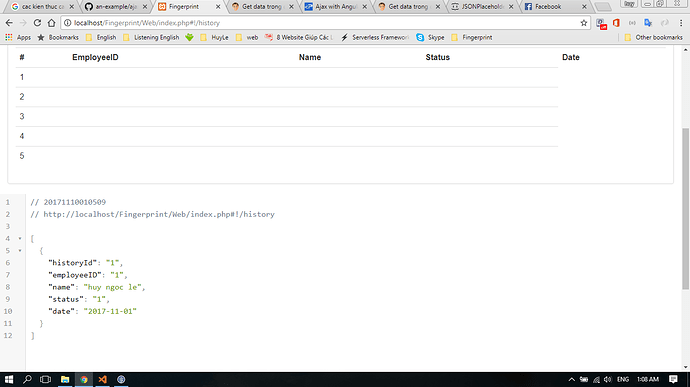Switch to the Facebook tab

coord(554,7)
